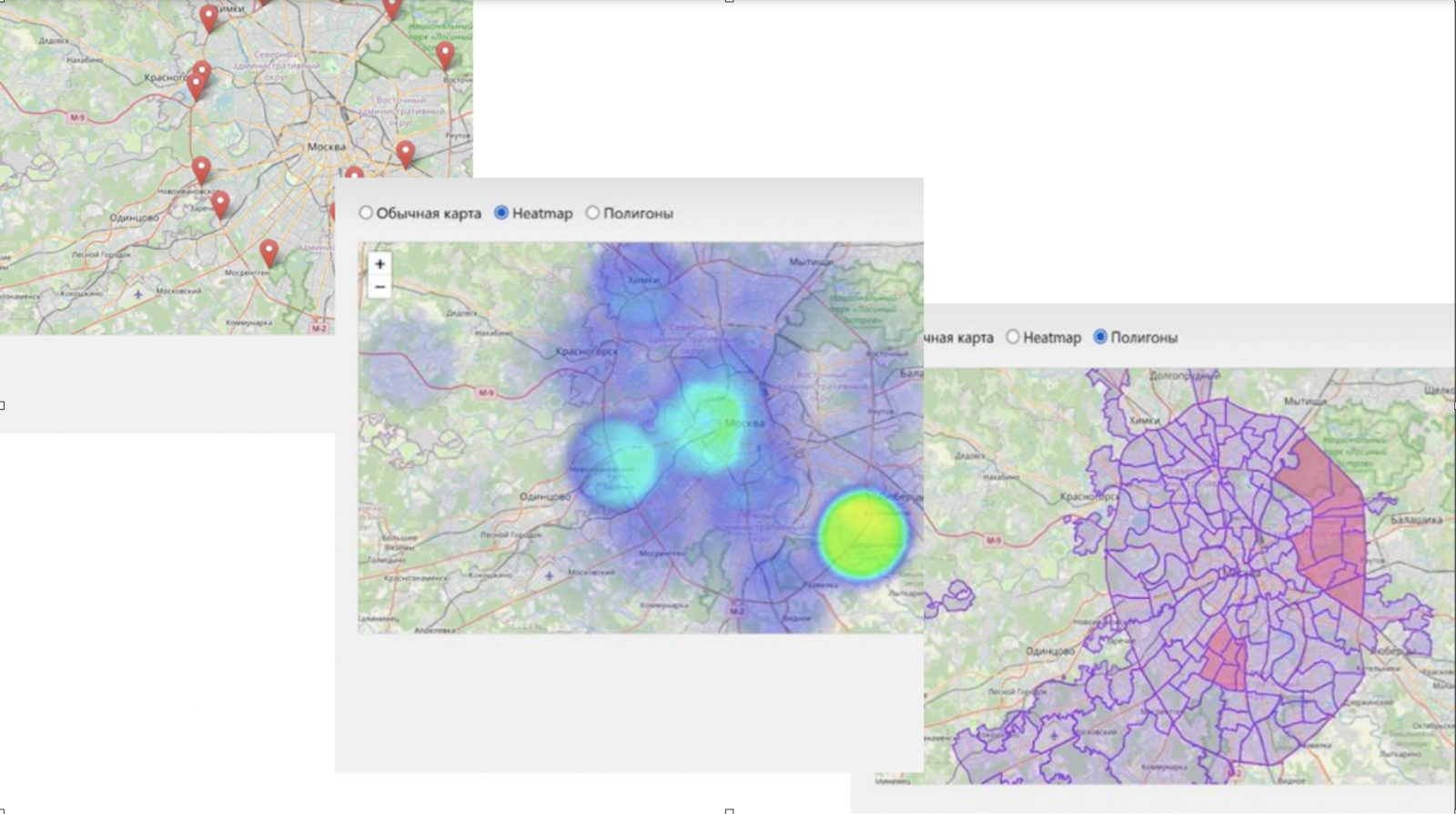
Task: Click the Химки label on the polygons map
Action: coord(1144,420)
